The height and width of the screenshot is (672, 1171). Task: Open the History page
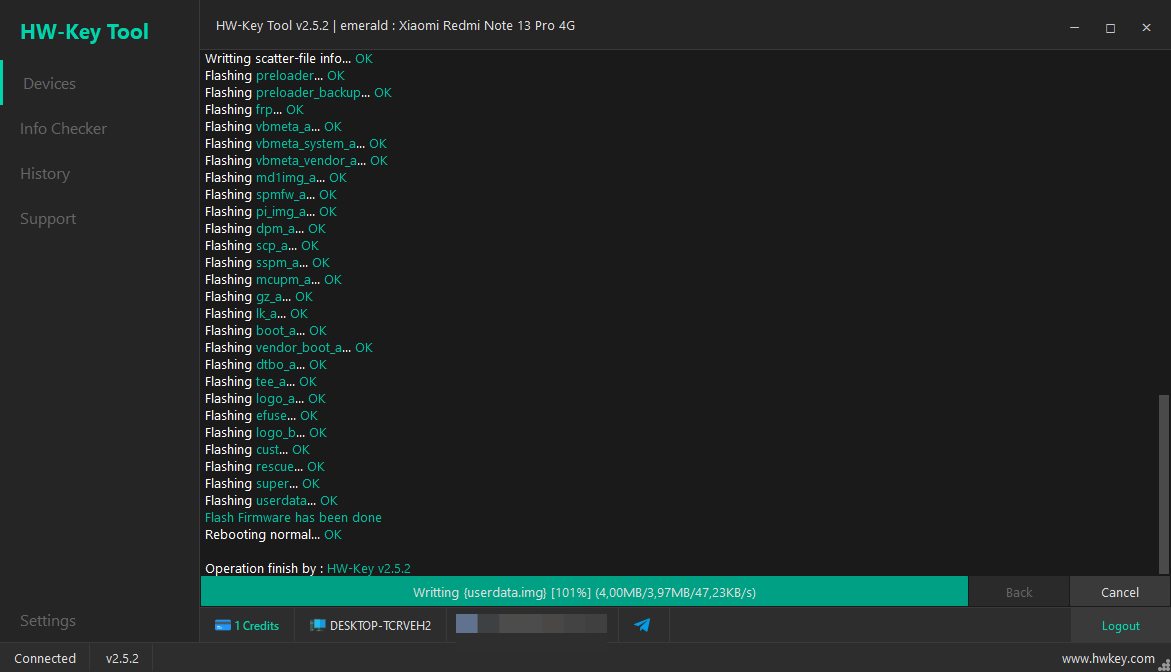(45, 173)
